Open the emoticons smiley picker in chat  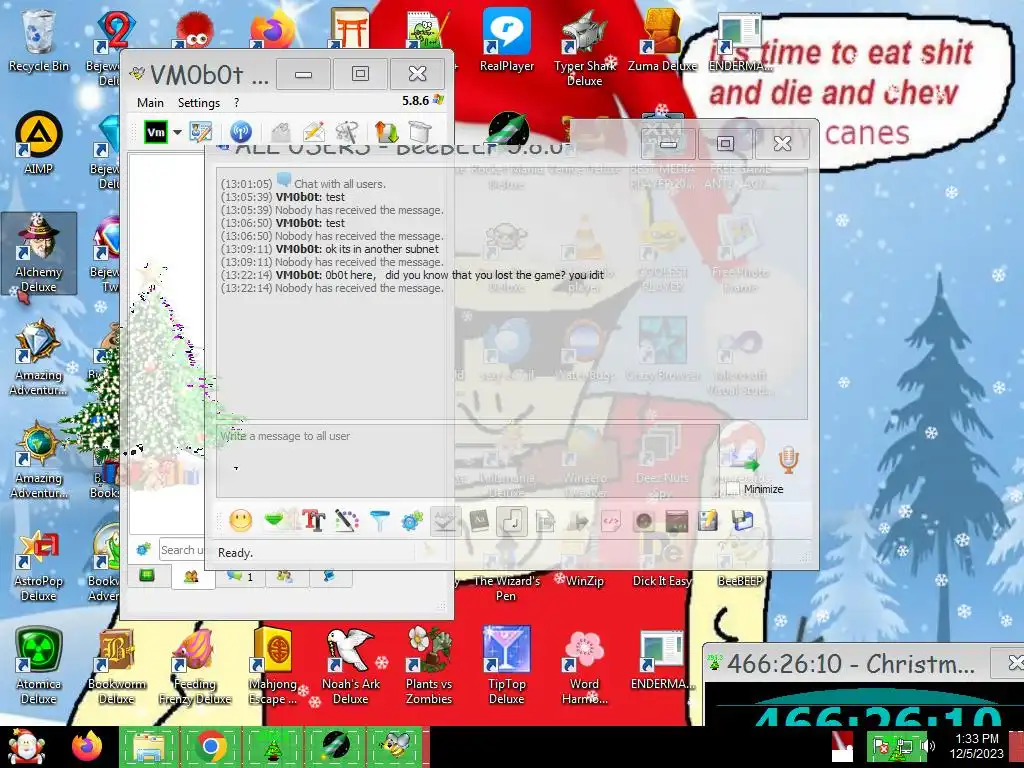coord(240,520)
